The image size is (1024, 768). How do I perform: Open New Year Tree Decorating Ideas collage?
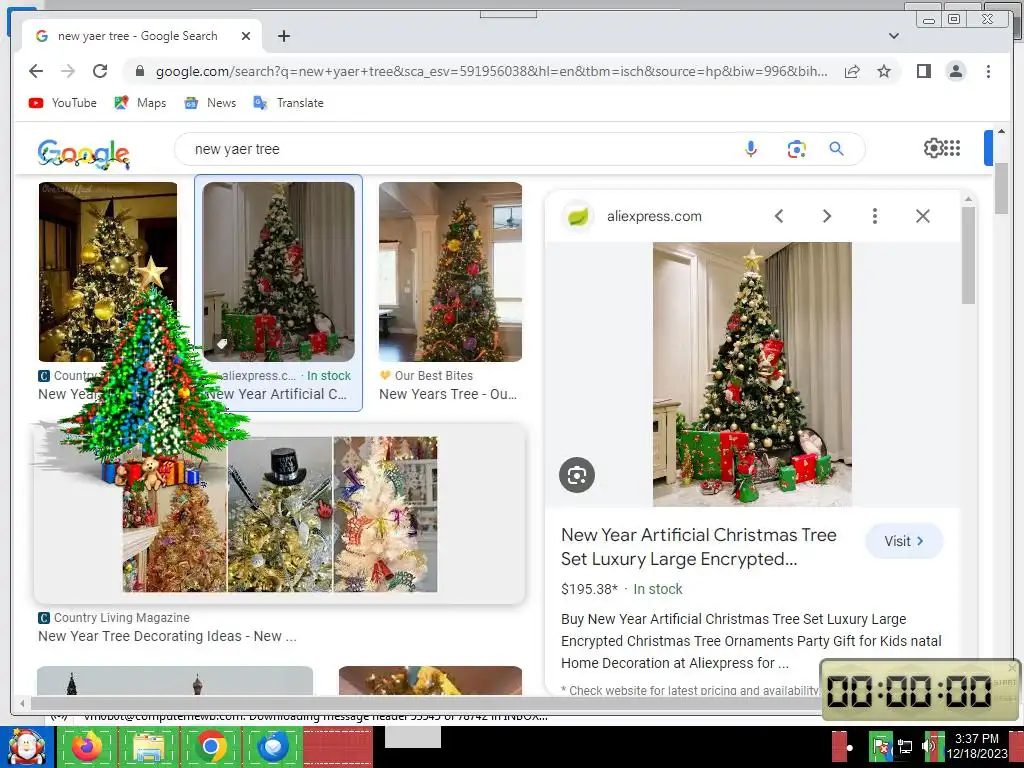point(280,514)
